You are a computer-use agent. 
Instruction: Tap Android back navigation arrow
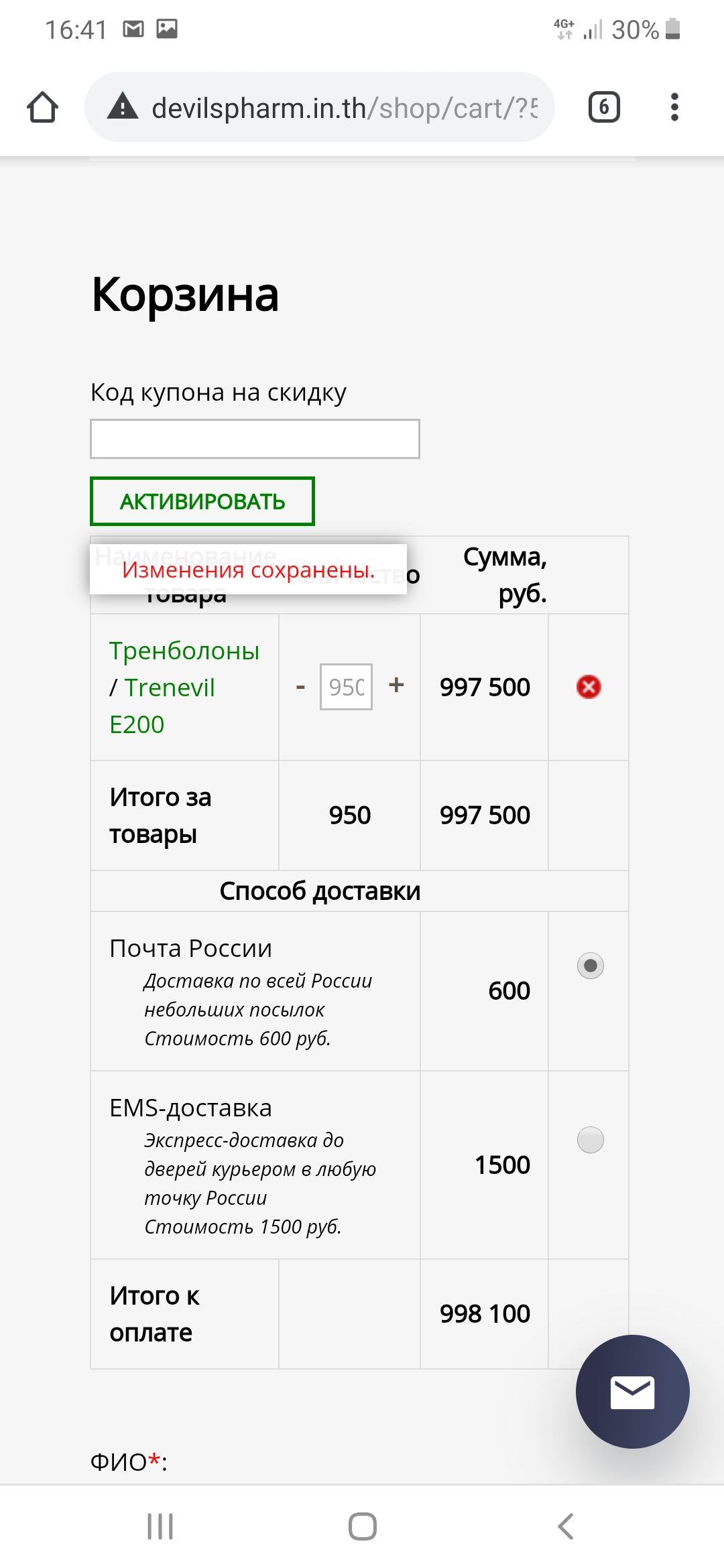pyautogui.click(x=566, y=1526)
